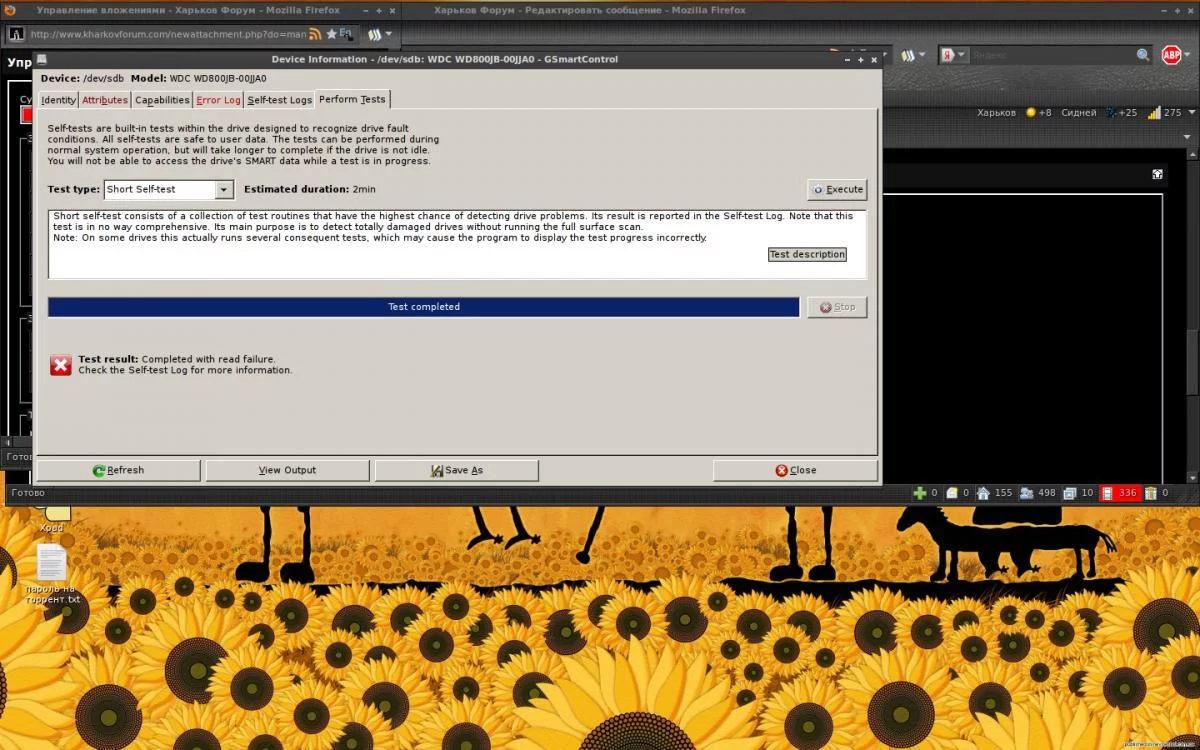Viewport: 1200px width, 750px height.
Task: Click the users icon showing 498
Action: click(1026, 493)
